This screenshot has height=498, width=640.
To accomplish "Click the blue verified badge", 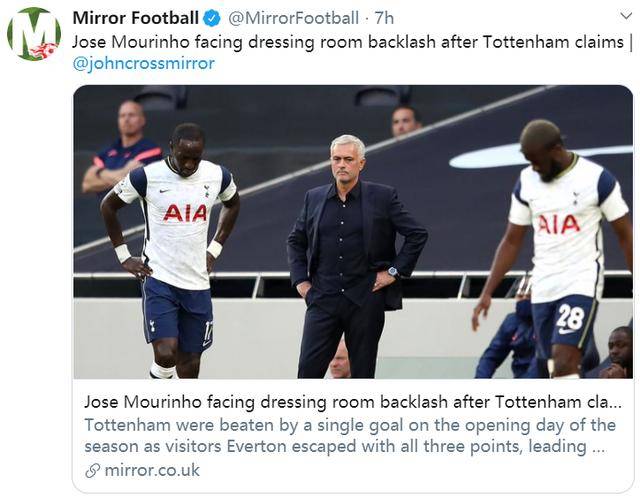I will [x=213, y=18].
